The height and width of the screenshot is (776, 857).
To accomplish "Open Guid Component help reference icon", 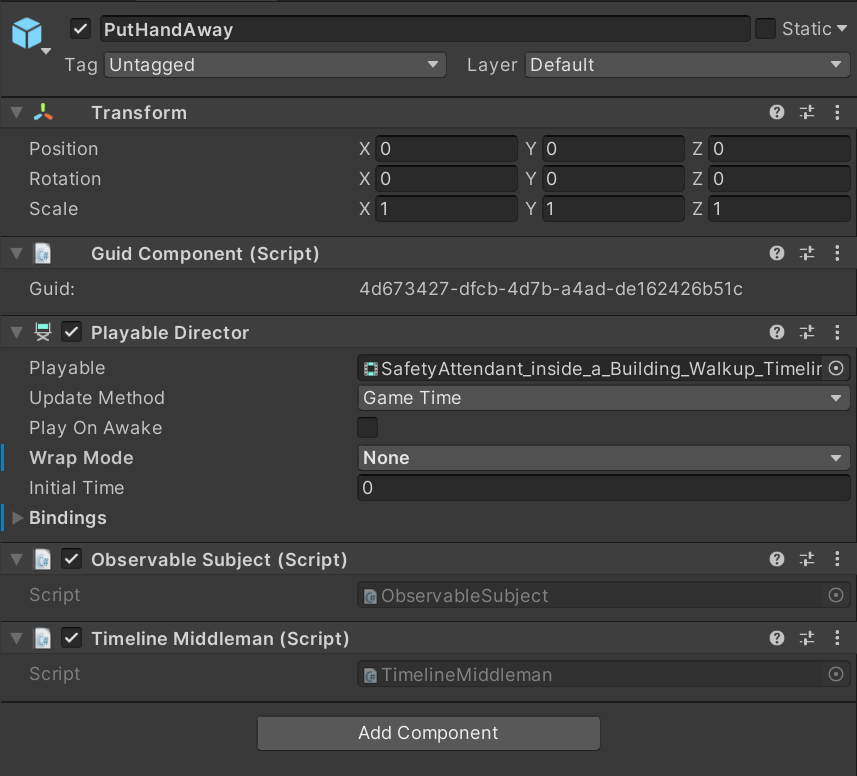I will (777, 254).
